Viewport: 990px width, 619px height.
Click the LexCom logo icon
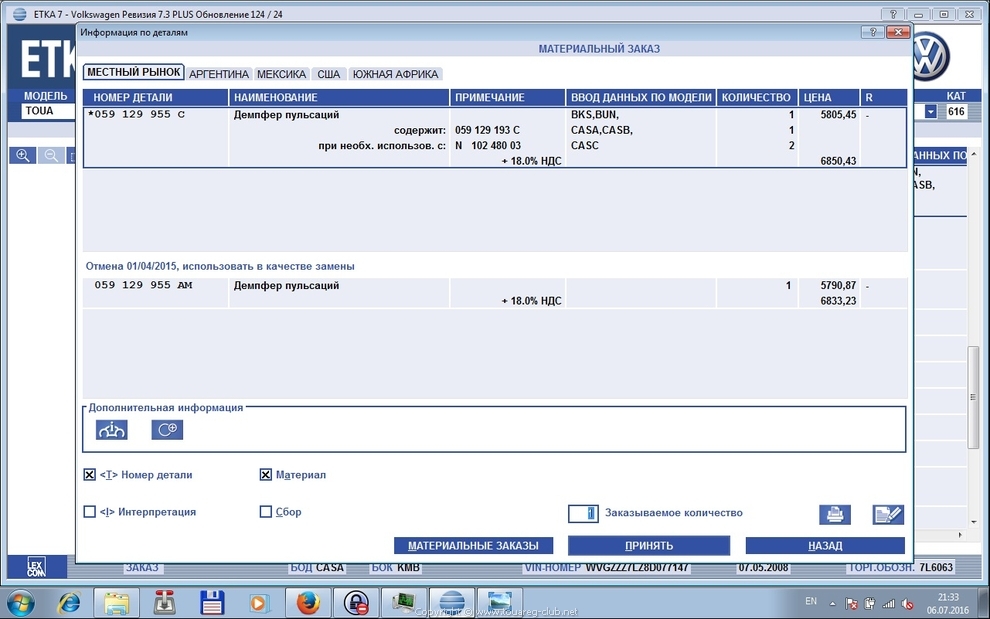pyautogui.click(x=37, y=567)
